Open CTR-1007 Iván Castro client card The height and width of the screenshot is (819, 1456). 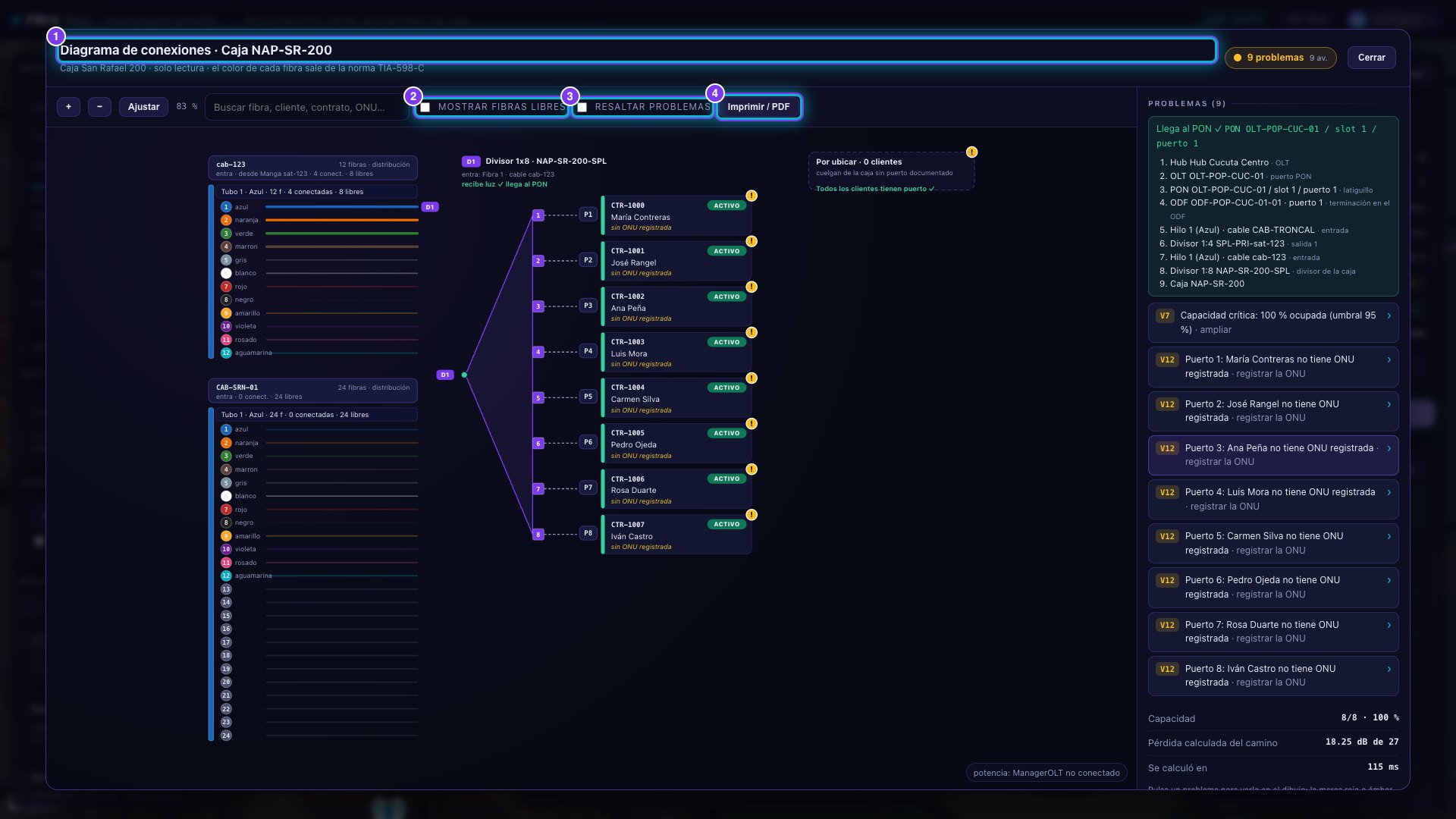pyautogui.click(x=676, y=535)
